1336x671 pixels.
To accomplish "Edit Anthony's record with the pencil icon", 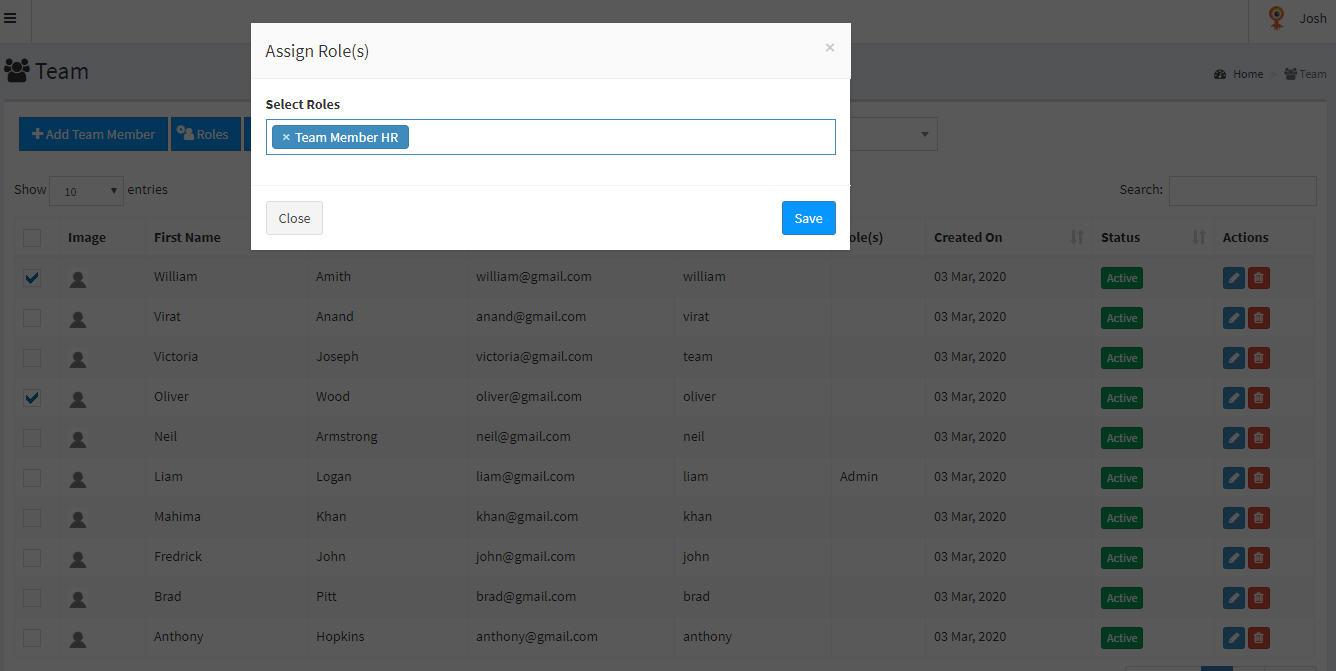I will (1234, 638).
